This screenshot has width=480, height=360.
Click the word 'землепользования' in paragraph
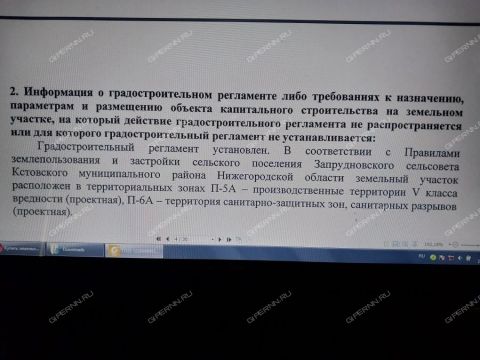56,160
